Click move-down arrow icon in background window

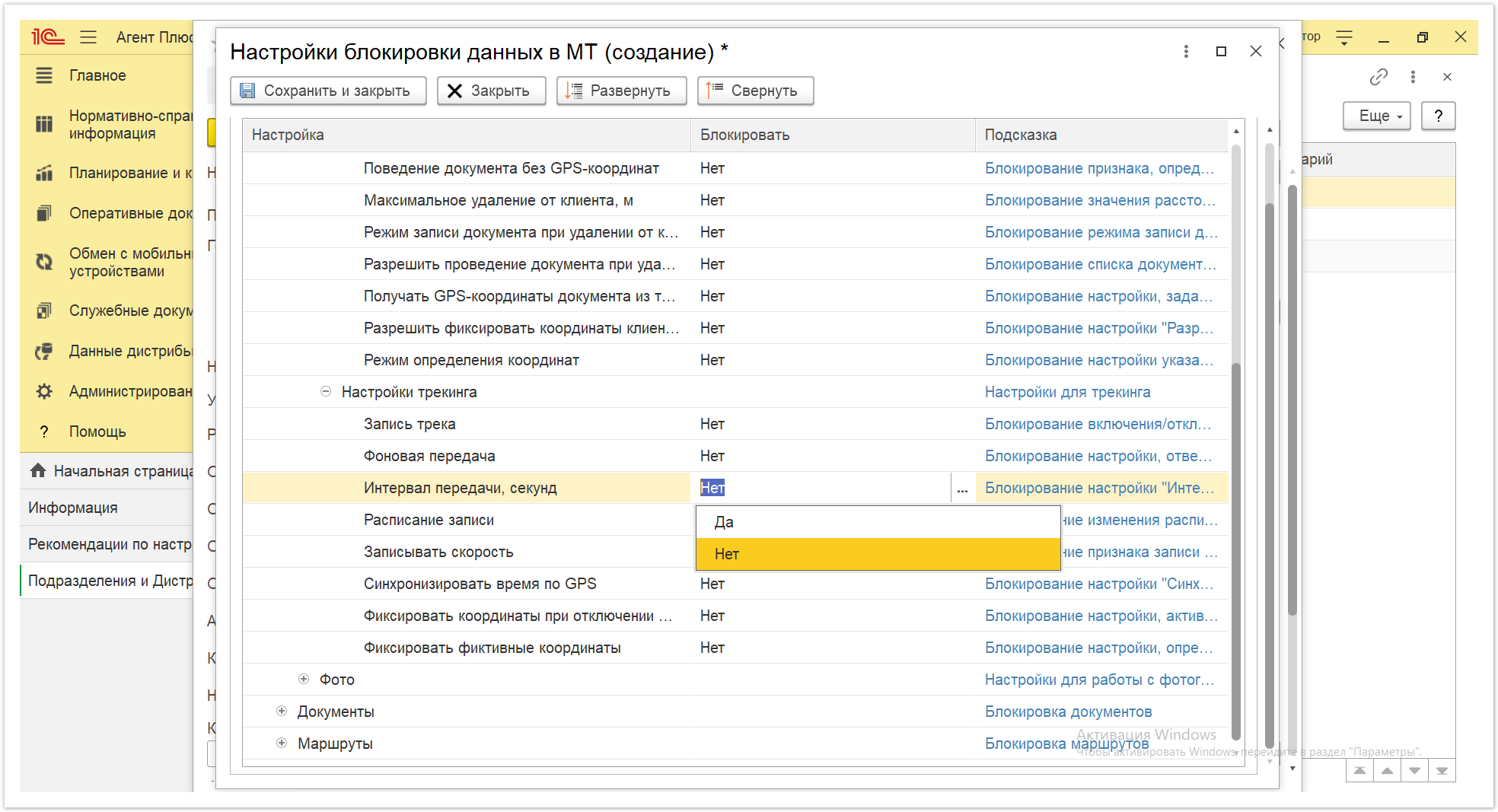click(x=1414, y=771)
